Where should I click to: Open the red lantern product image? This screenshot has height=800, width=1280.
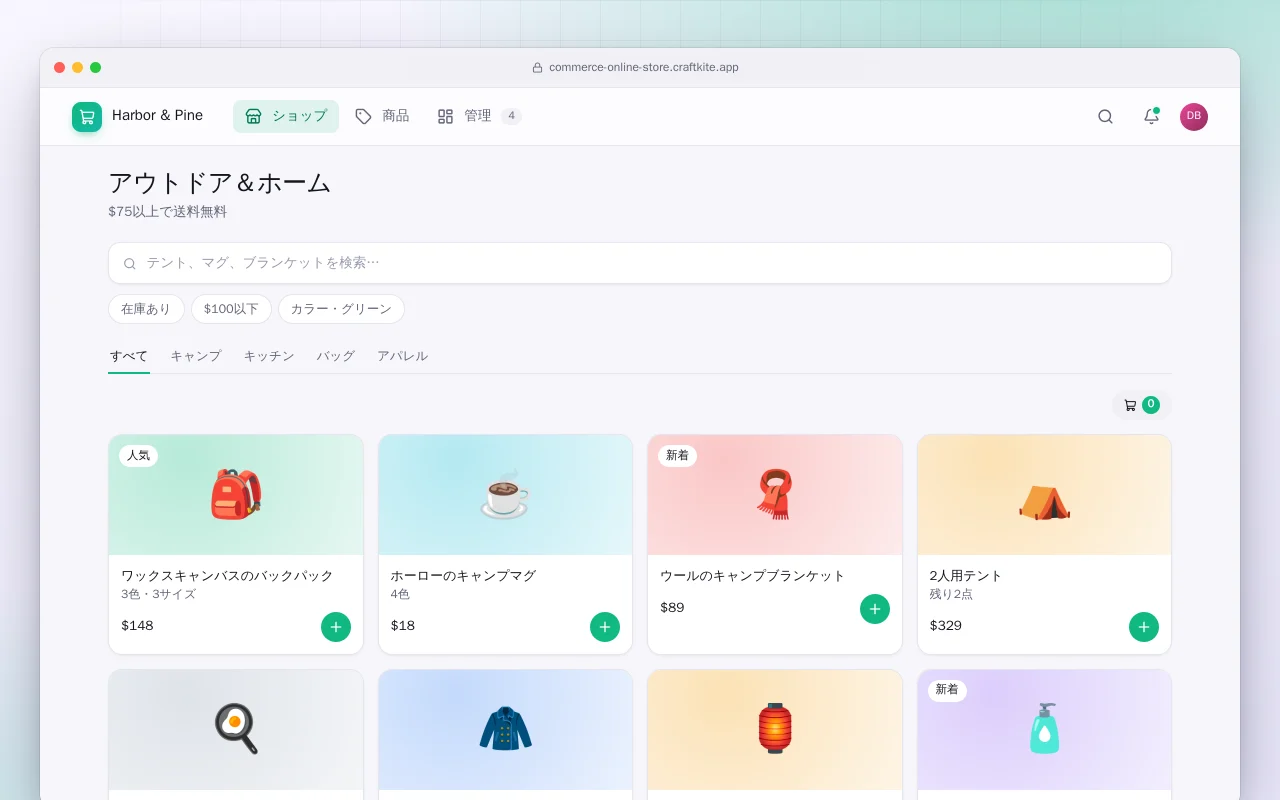click(775, 730)
